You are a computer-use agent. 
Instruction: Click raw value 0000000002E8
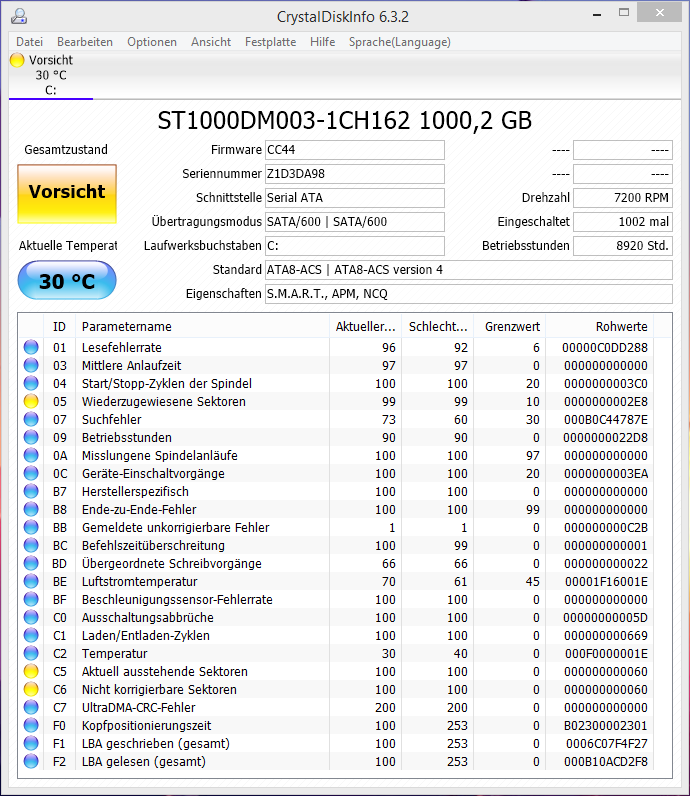coord(606,402)
